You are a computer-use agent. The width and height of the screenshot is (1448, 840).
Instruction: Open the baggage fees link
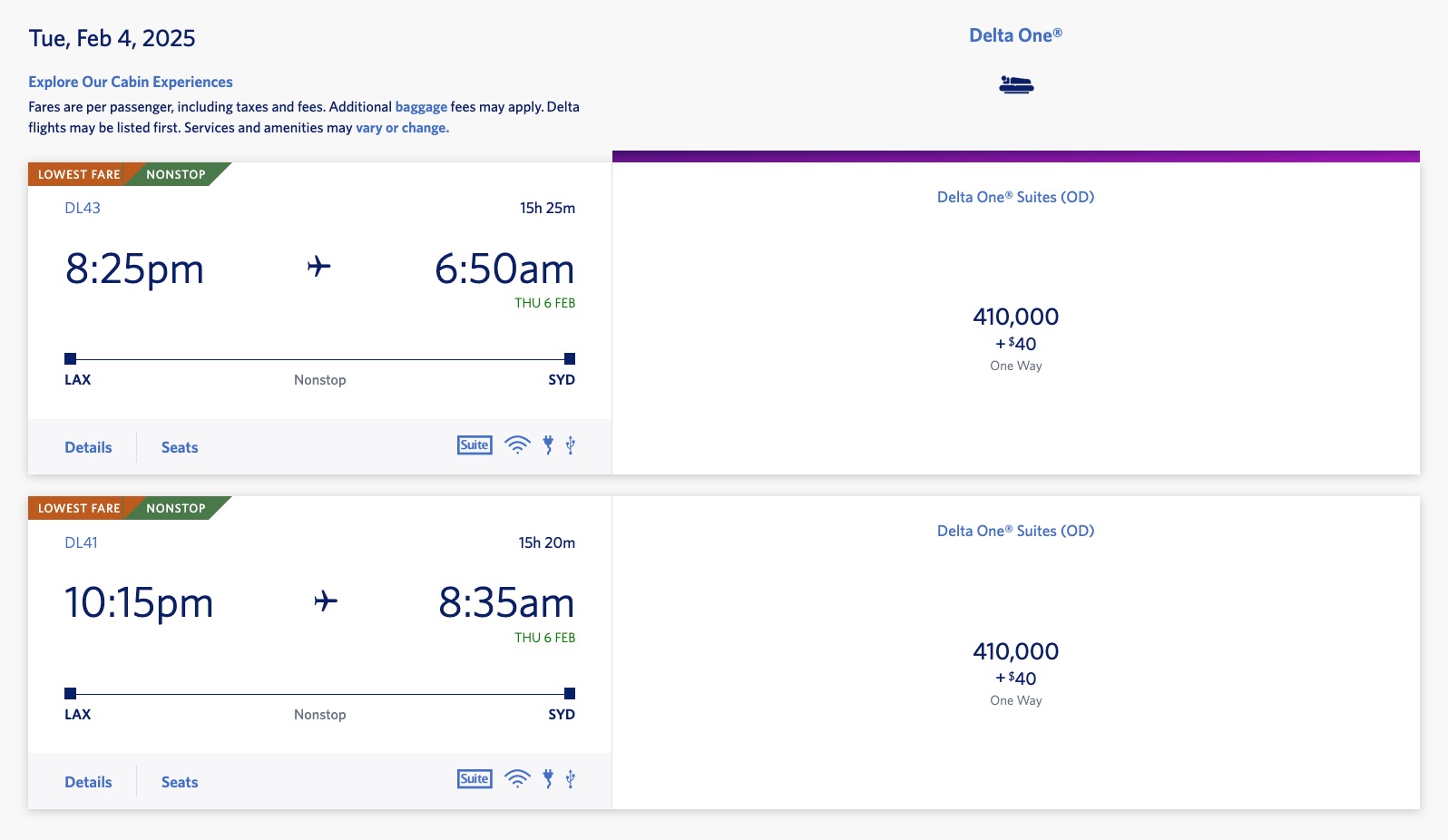point(420,106)
